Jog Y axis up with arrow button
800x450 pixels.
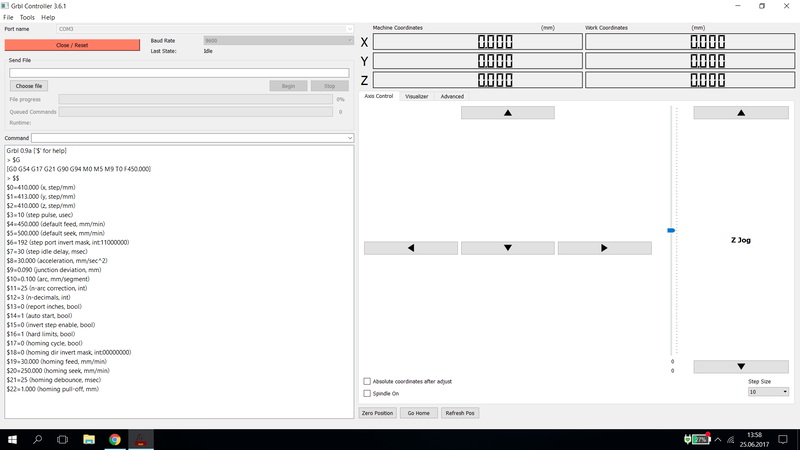click(508, 113)
